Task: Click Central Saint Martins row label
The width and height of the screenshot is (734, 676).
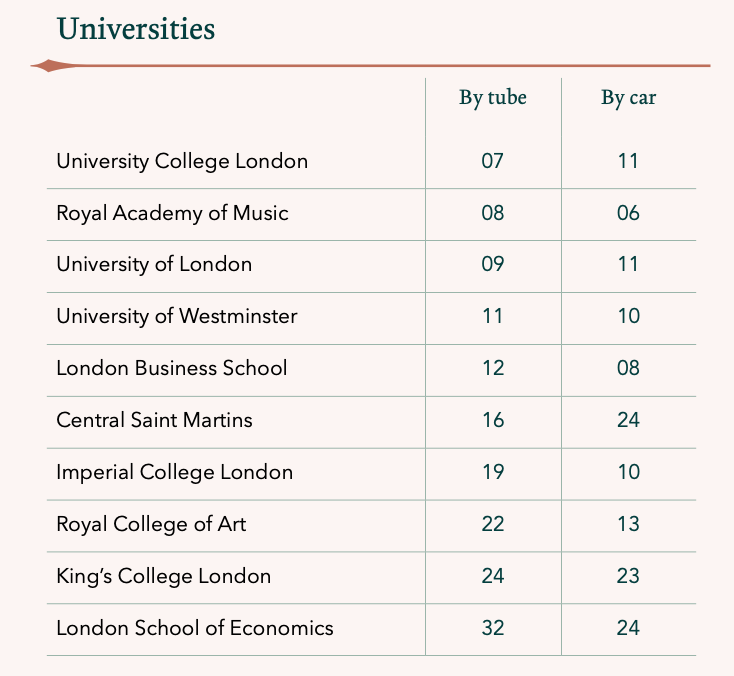Action: pos(154,420)
